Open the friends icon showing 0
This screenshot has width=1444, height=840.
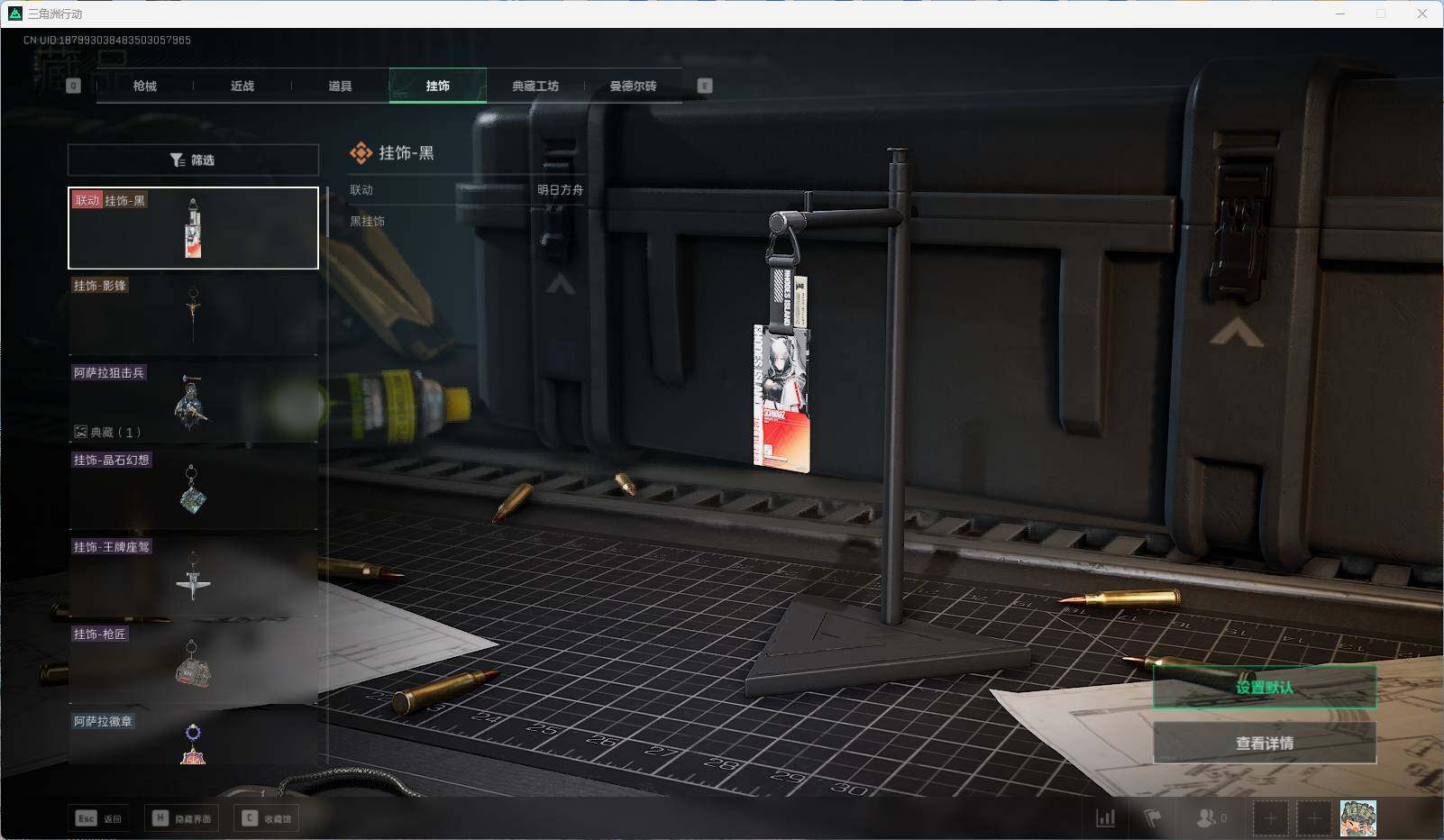(x=1211, y=817)
